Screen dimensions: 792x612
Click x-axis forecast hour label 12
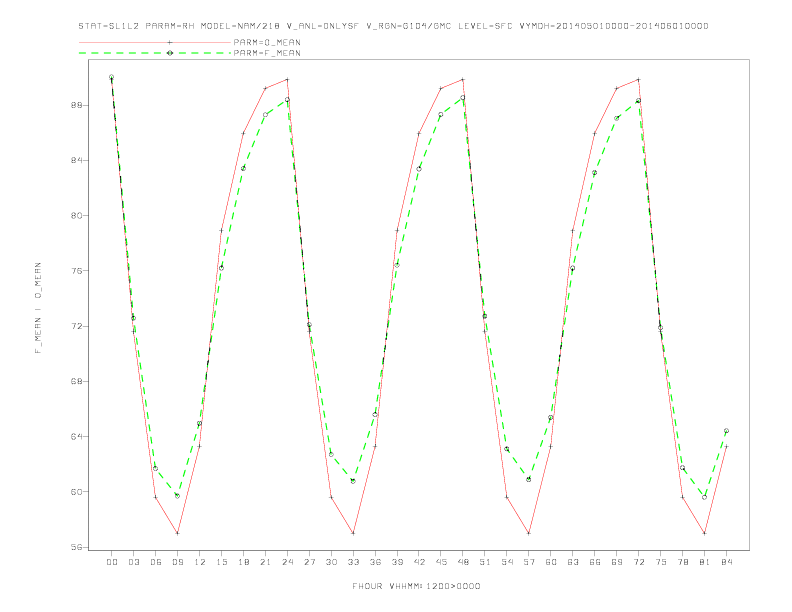200,562
